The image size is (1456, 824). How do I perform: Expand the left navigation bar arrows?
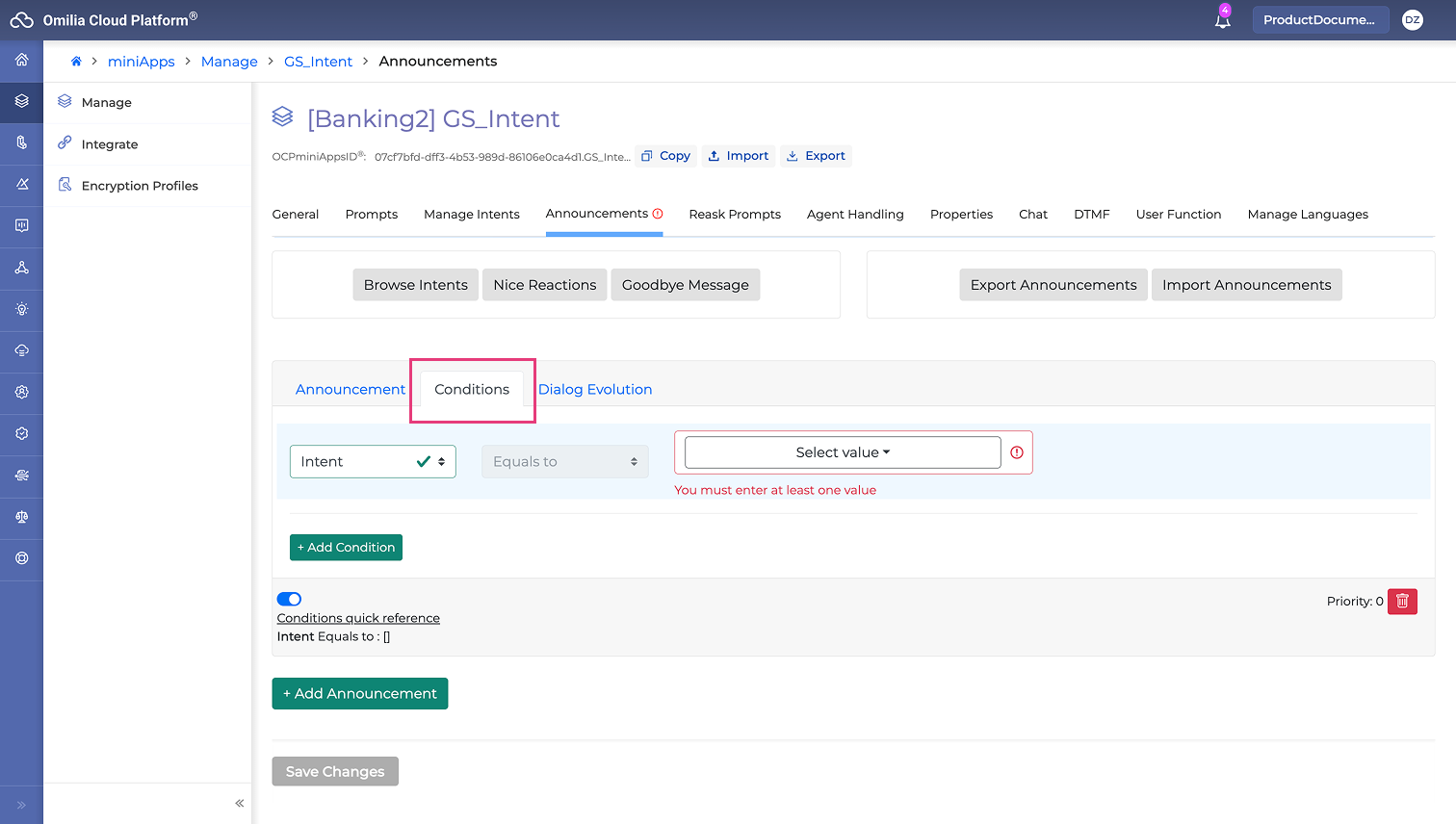[21, 805]
